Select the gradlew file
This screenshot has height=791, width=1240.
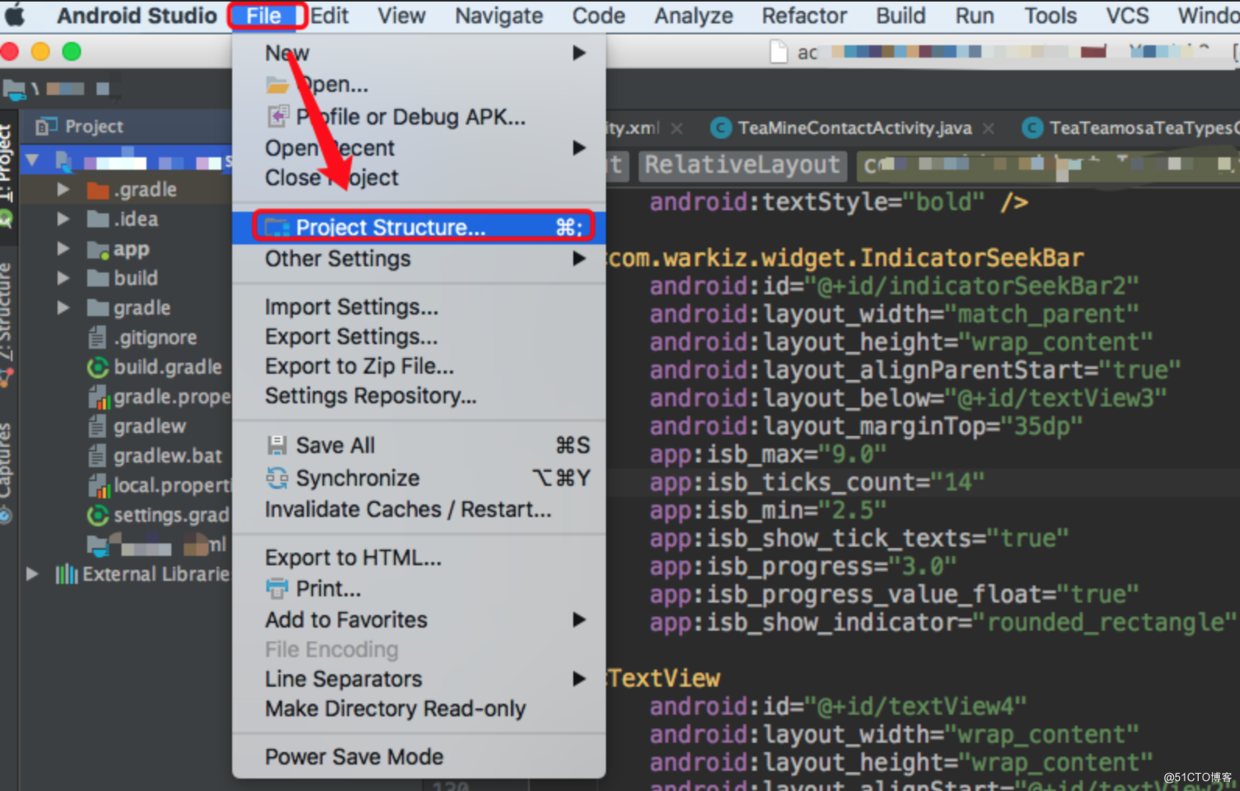(x=149, y=426)
